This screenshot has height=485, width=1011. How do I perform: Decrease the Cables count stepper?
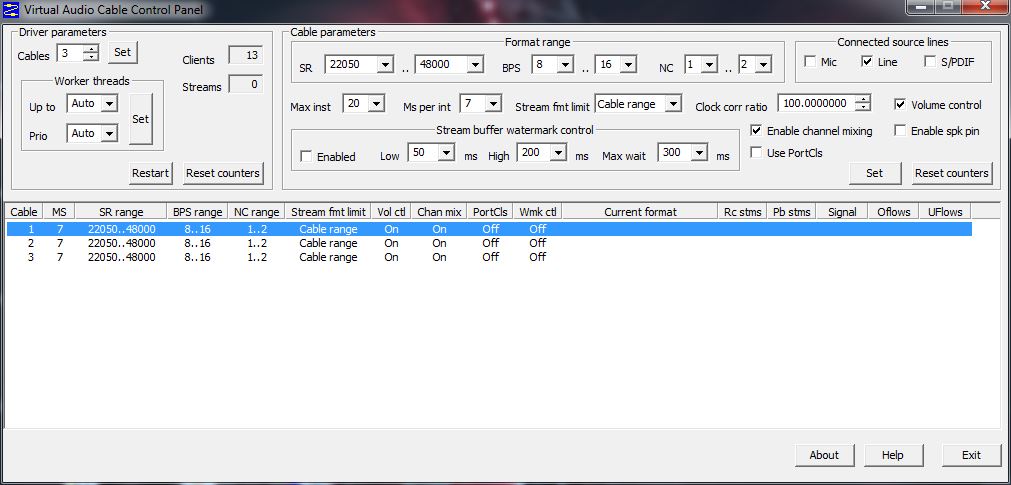click(x=92, y=57)
